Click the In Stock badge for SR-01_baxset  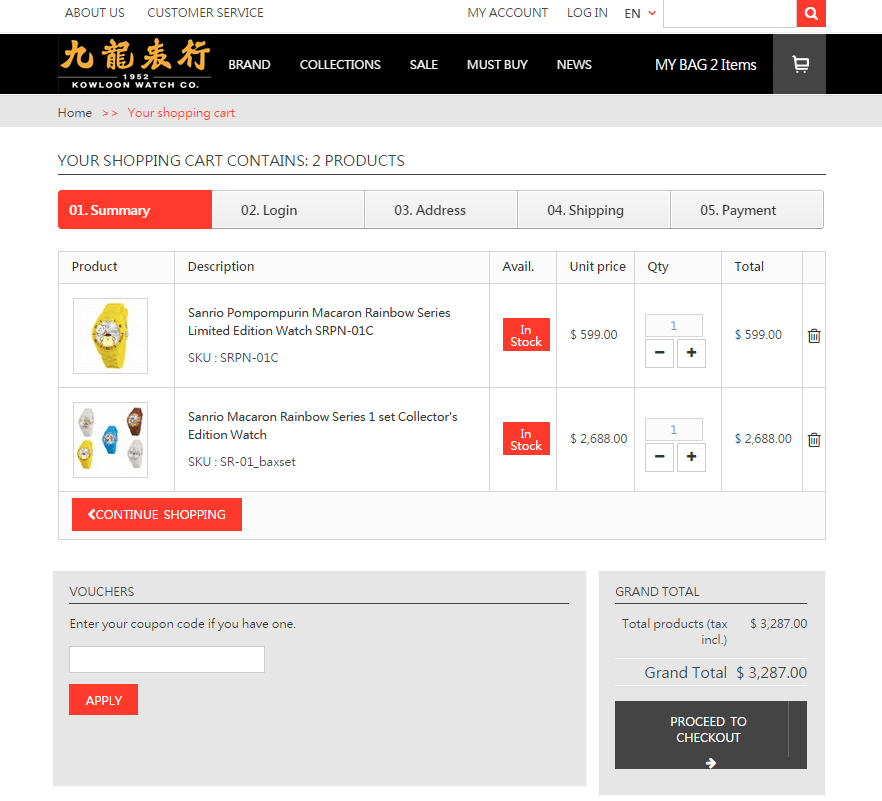pos(526,439)
